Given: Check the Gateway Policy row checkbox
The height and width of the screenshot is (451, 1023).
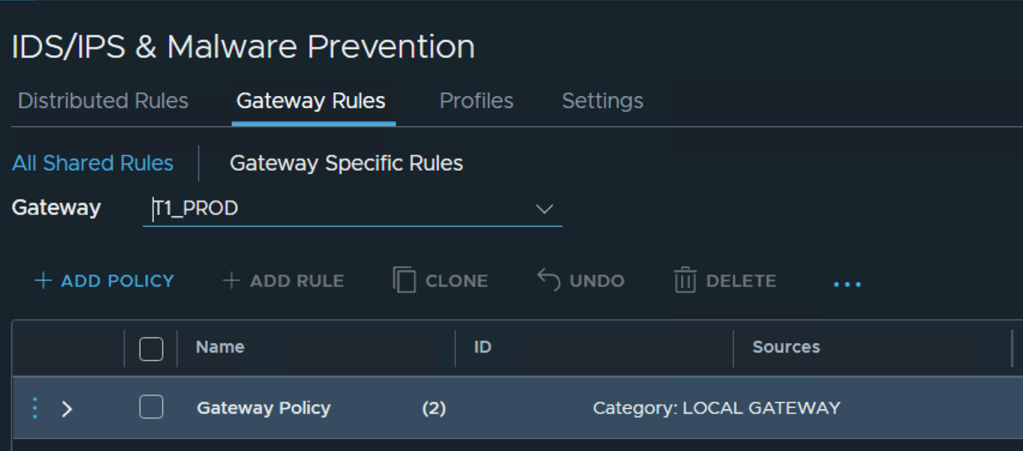Looking at the screenshot, I should coord(151,407).
